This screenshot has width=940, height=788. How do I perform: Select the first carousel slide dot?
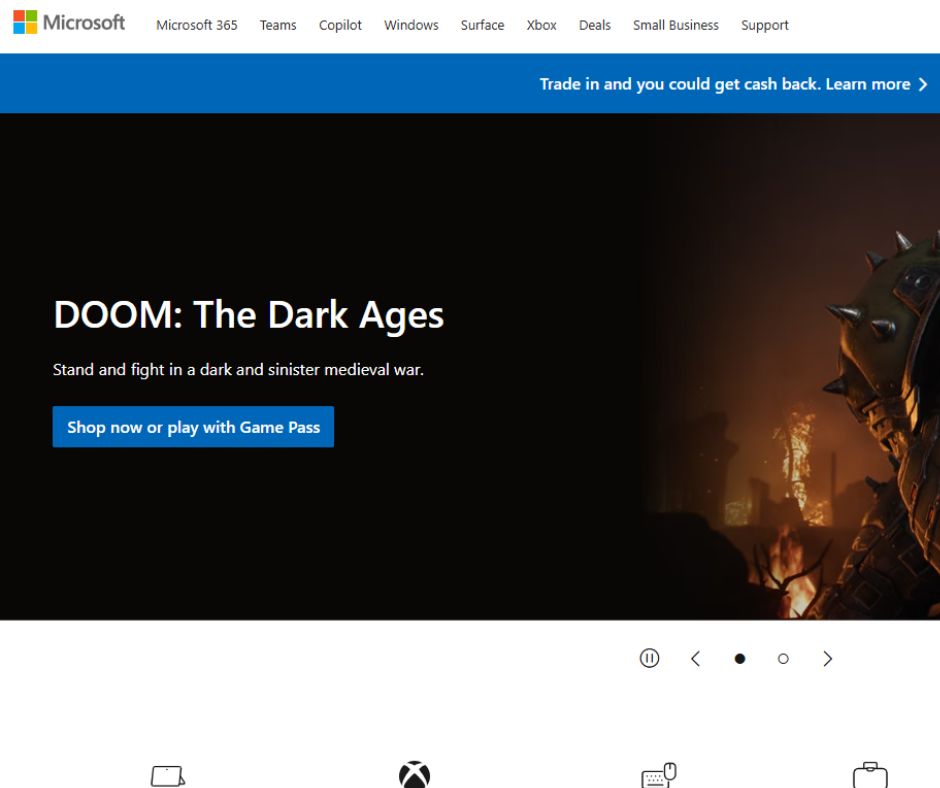click(740, 658)
